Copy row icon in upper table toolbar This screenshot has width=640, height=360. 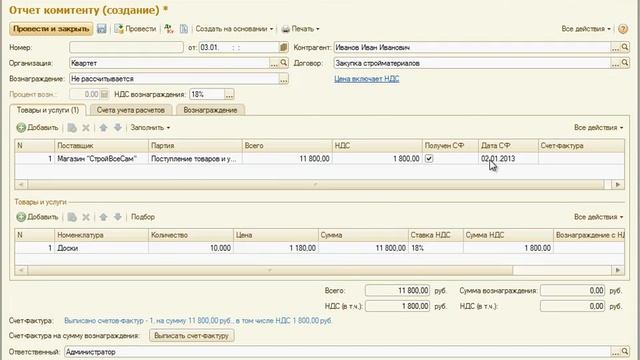coord(72,128)
